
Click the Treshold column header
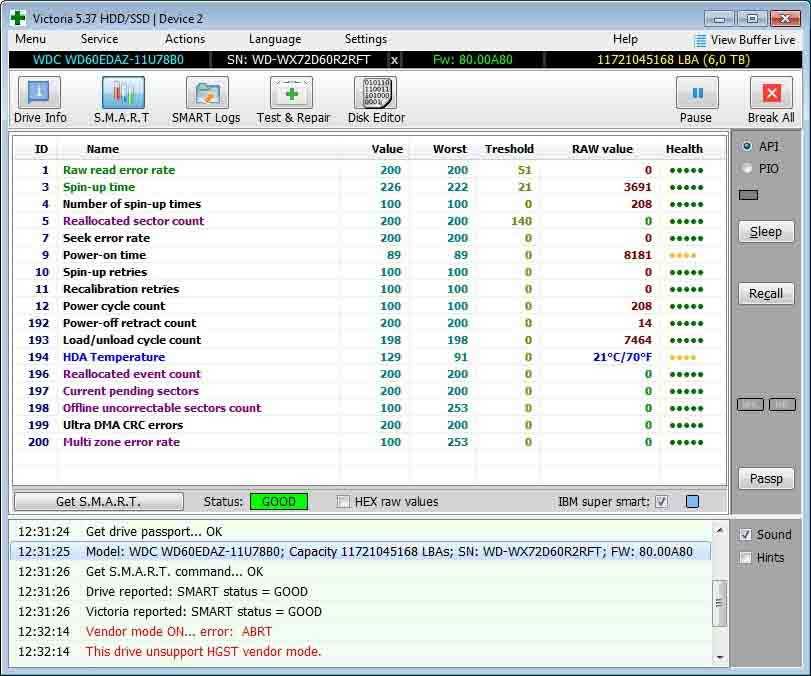[509, 149]
